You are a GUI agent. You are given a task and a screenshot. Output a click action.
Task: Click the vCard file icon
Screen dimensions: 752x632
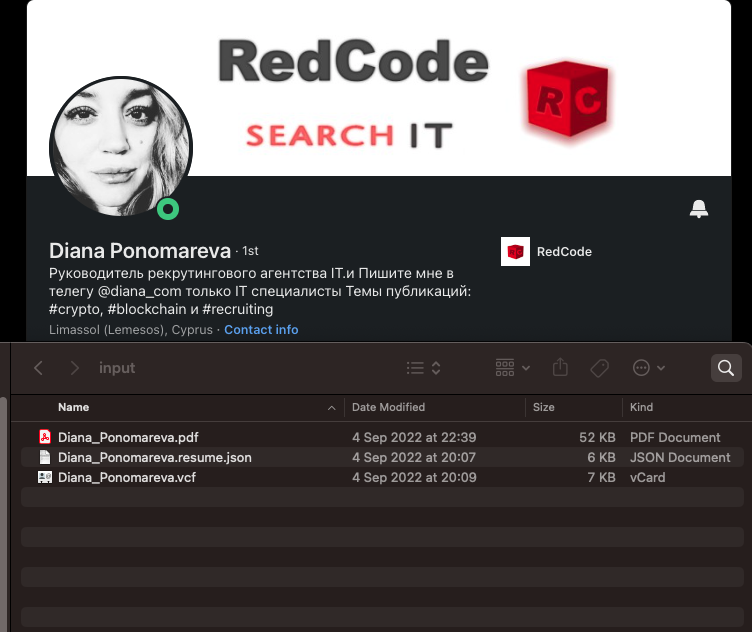[x=45, y=477]
